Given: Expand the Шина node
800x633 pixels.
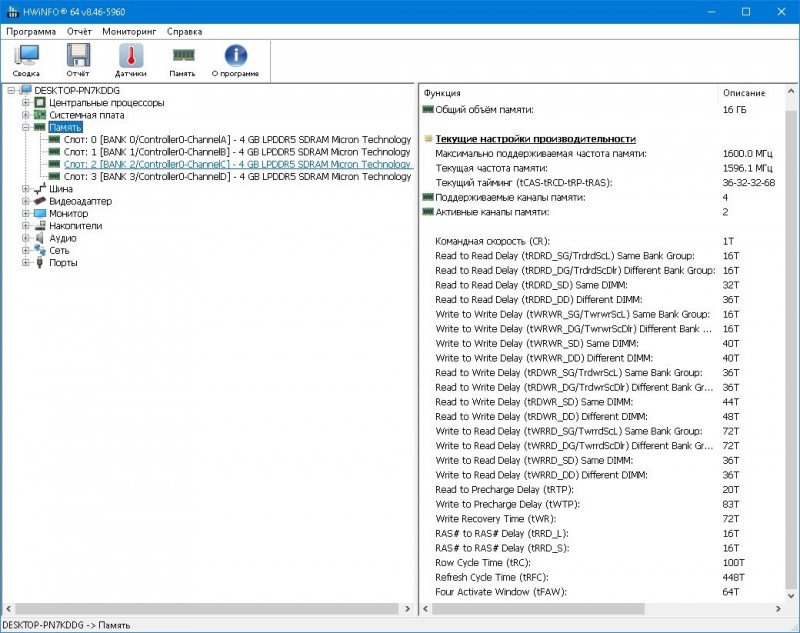Looking at the screenshot, I should pyautogui.click(x=26, y=189).
